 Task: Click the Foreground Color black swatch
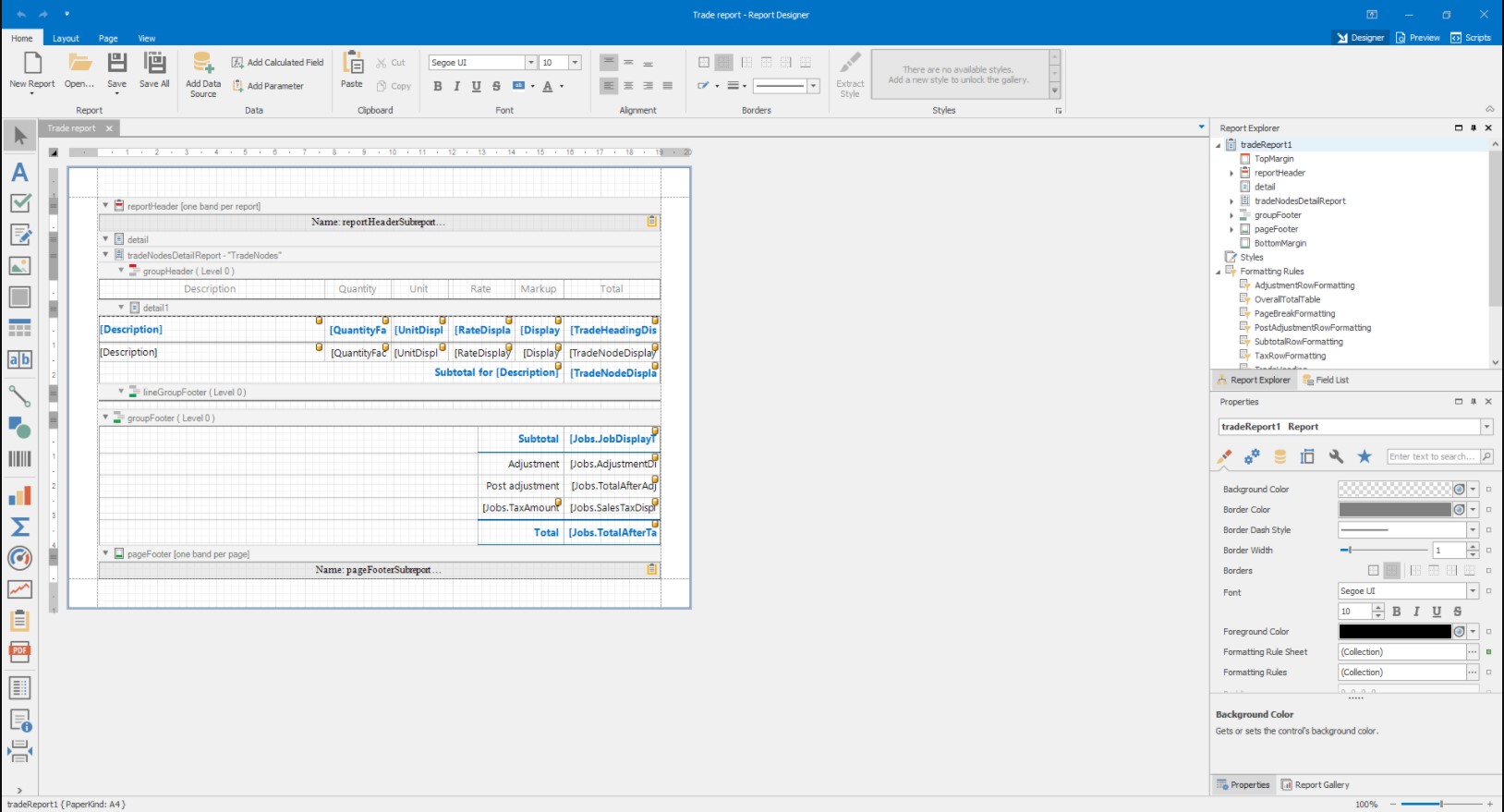(1394, 632)
